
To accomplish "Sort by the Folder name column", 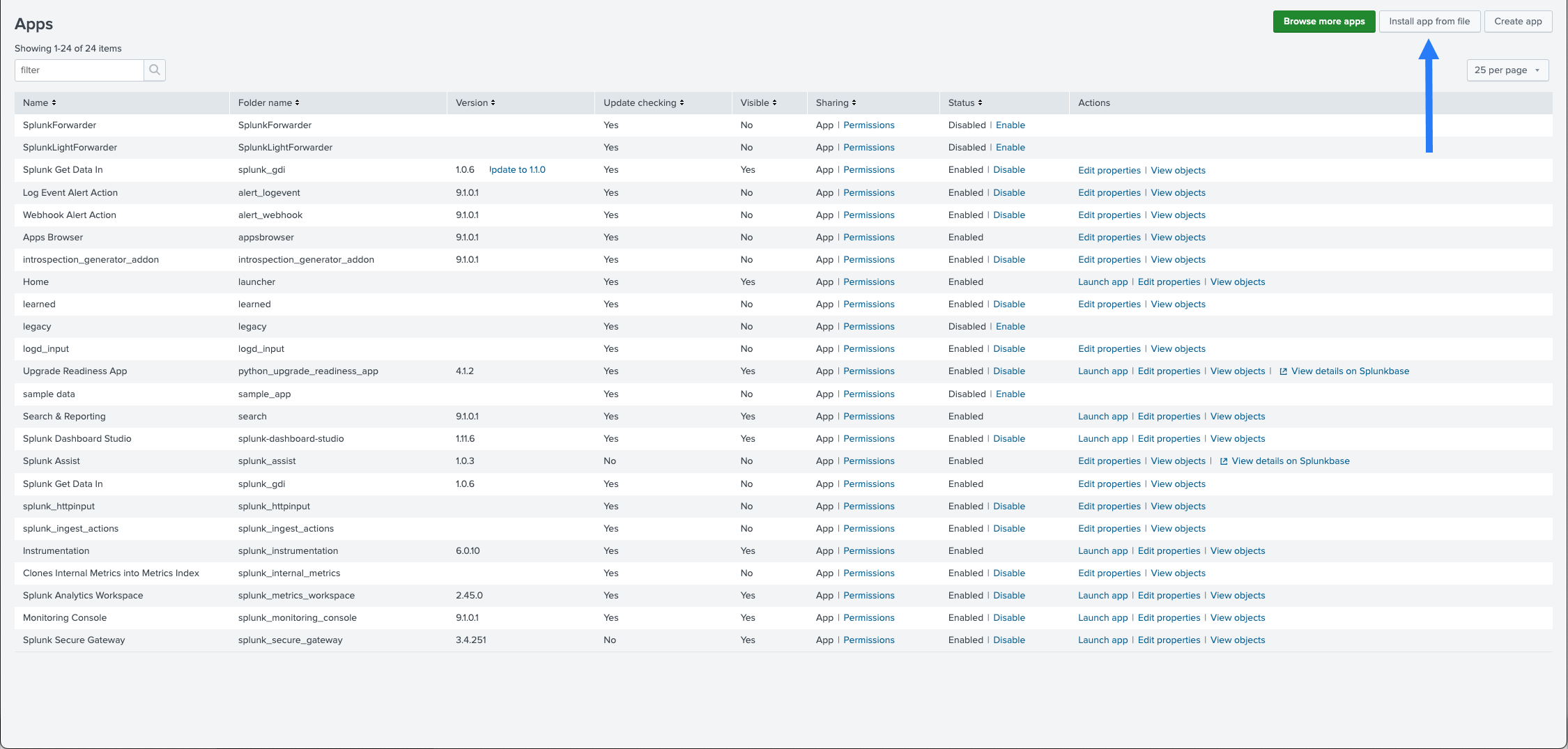I will (268, 102).
